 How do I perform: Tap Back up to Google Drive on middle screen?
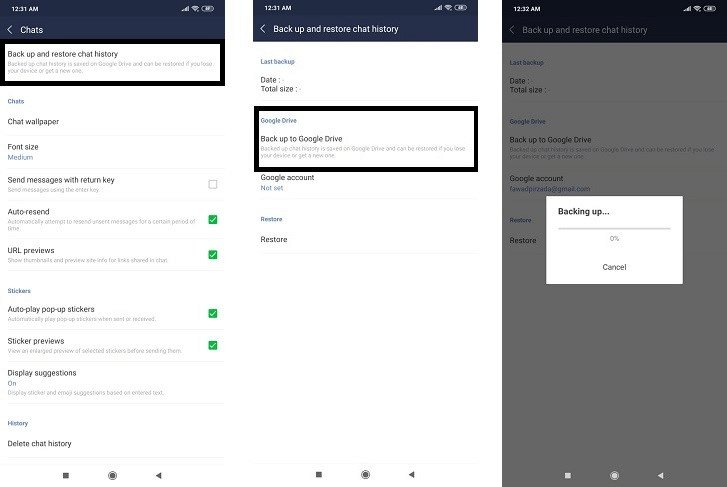pos(365,146)
